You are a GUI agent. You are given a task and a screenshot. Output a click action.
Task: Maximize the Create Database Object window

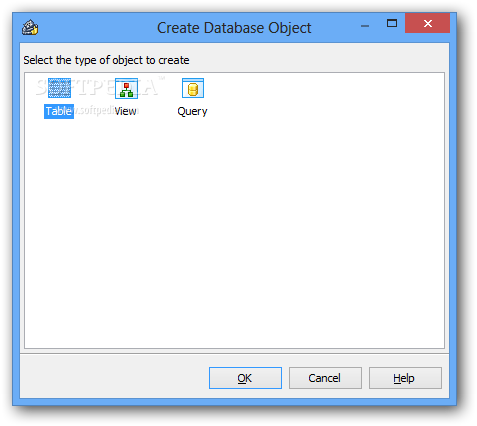[392, 23]
